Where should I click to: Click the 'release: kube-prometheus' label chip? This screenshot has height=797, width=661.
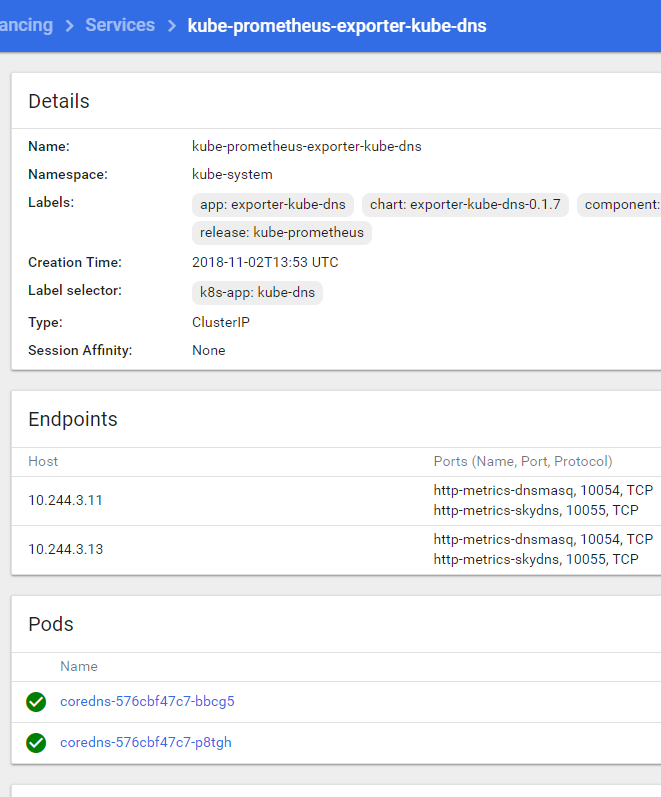[282, 232]
